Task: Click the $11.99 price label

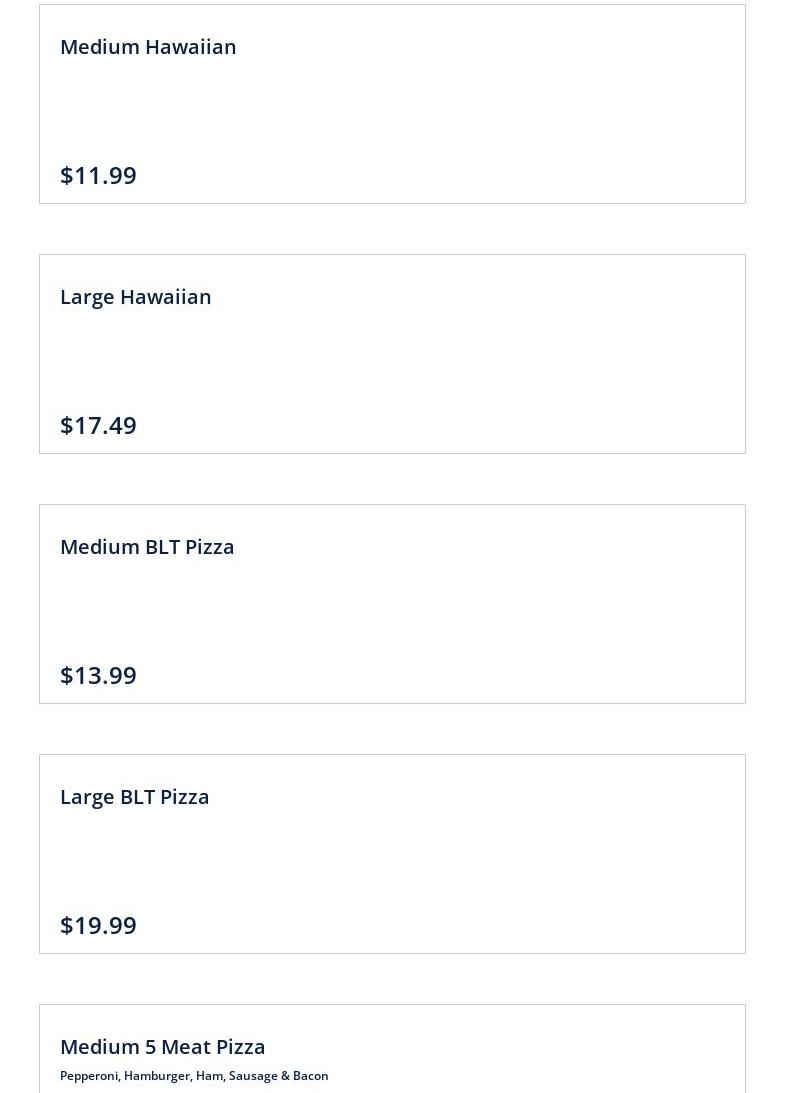Action: (x=98, y=175)
